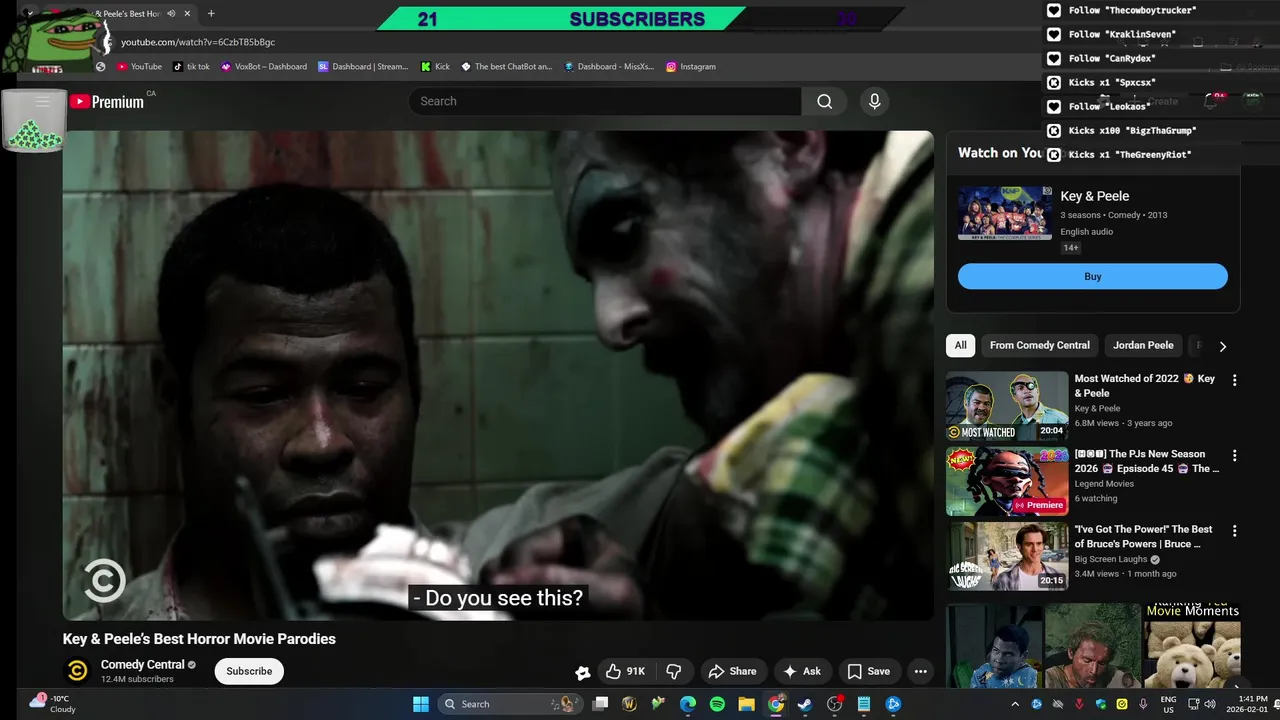Open more actions ellipsis below video
This screenshot has width=1280, height=720.
[x=920, y=671]
